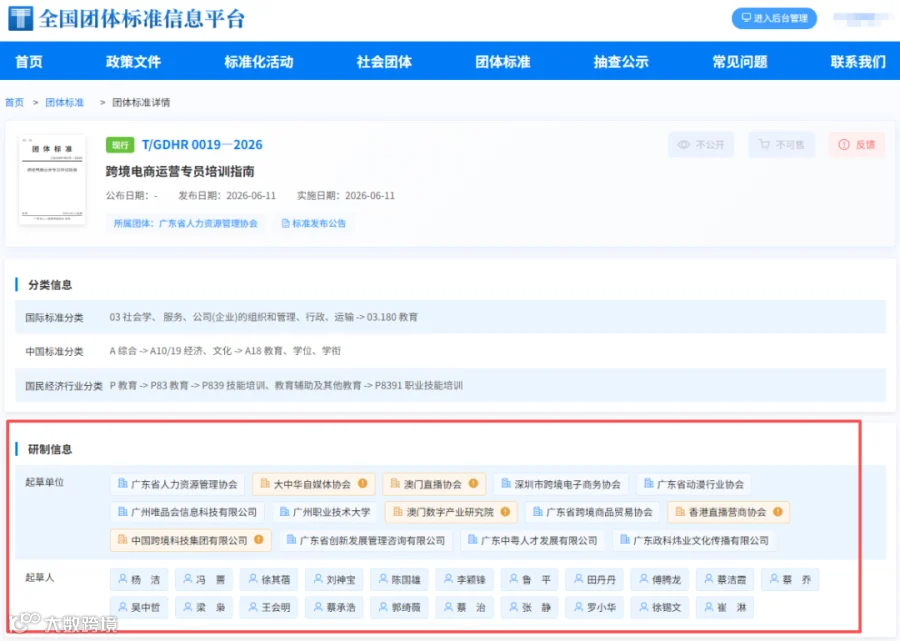900x641 pixels.
Task: Click person icon beside 田丹丹
Action: [x=579, y=579]
